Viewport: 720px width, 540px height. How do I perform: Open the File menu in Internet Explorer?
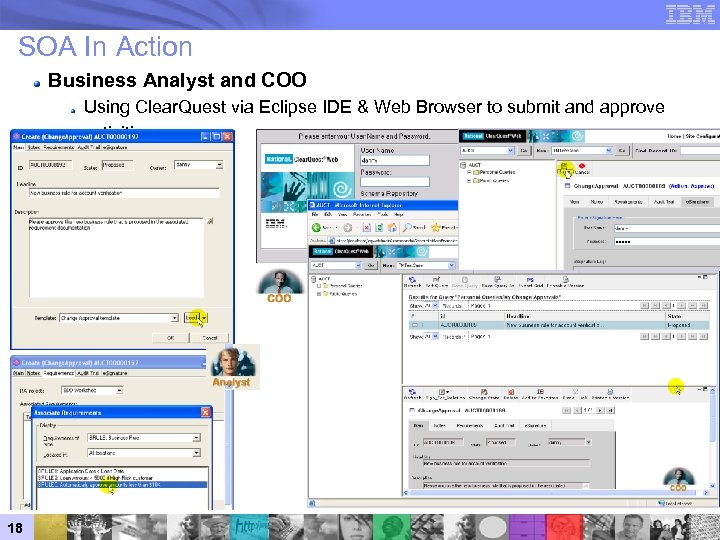click(x=315, y=215)
